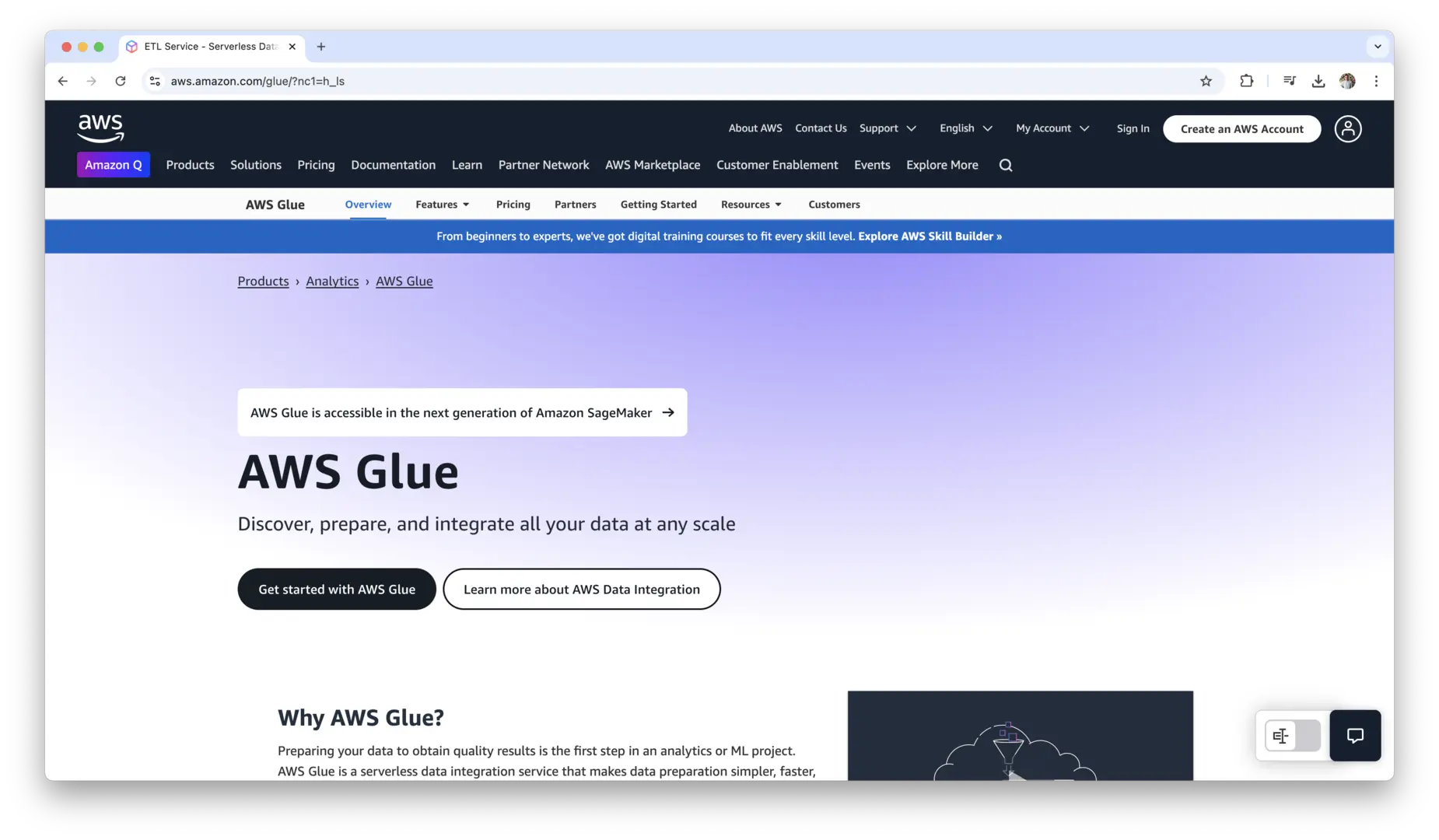
Task: Toggle the reading layout switch
Action: [x=1292, y=736]
